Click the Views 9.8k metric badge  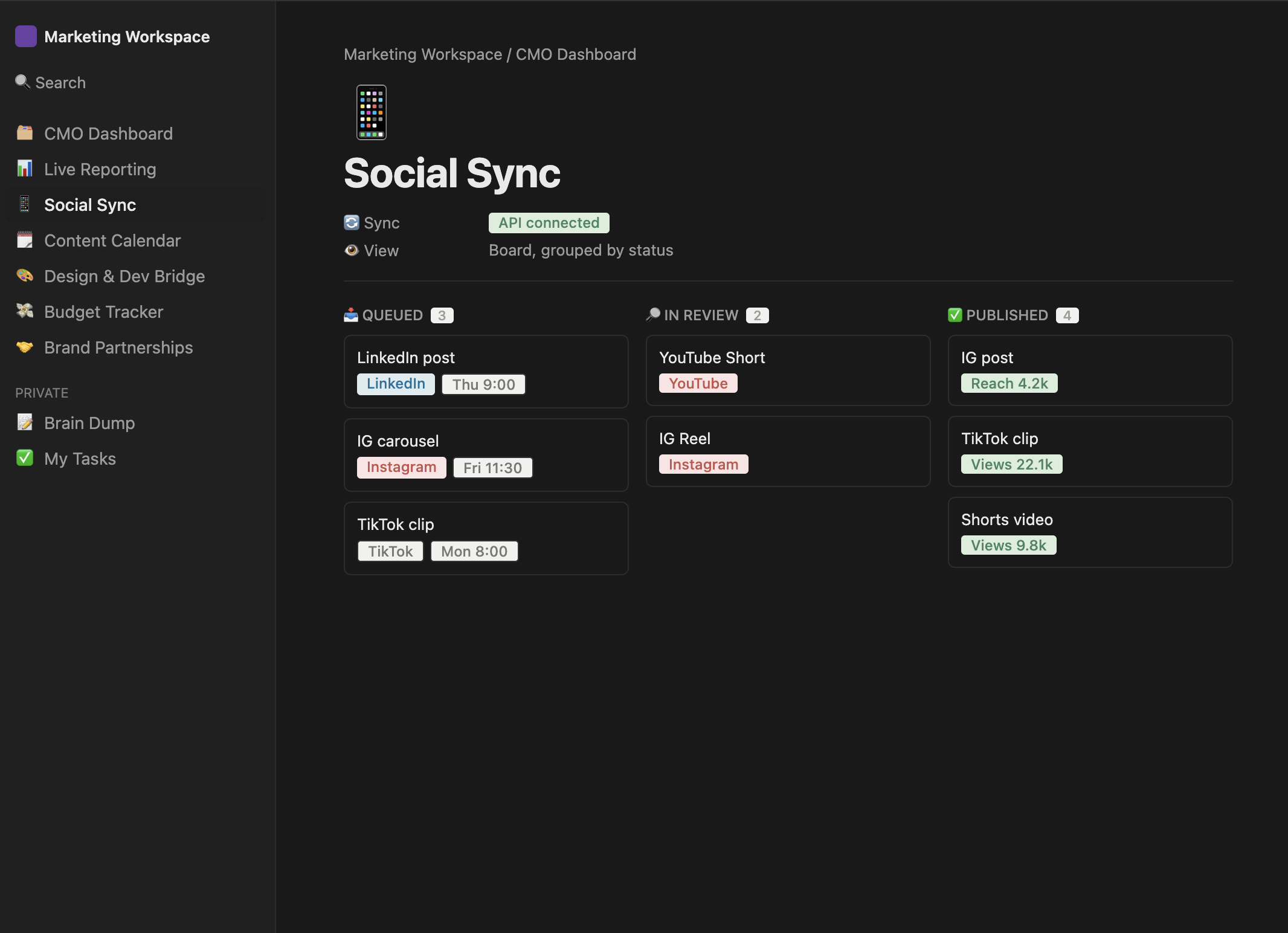[x=1009, y=546]
